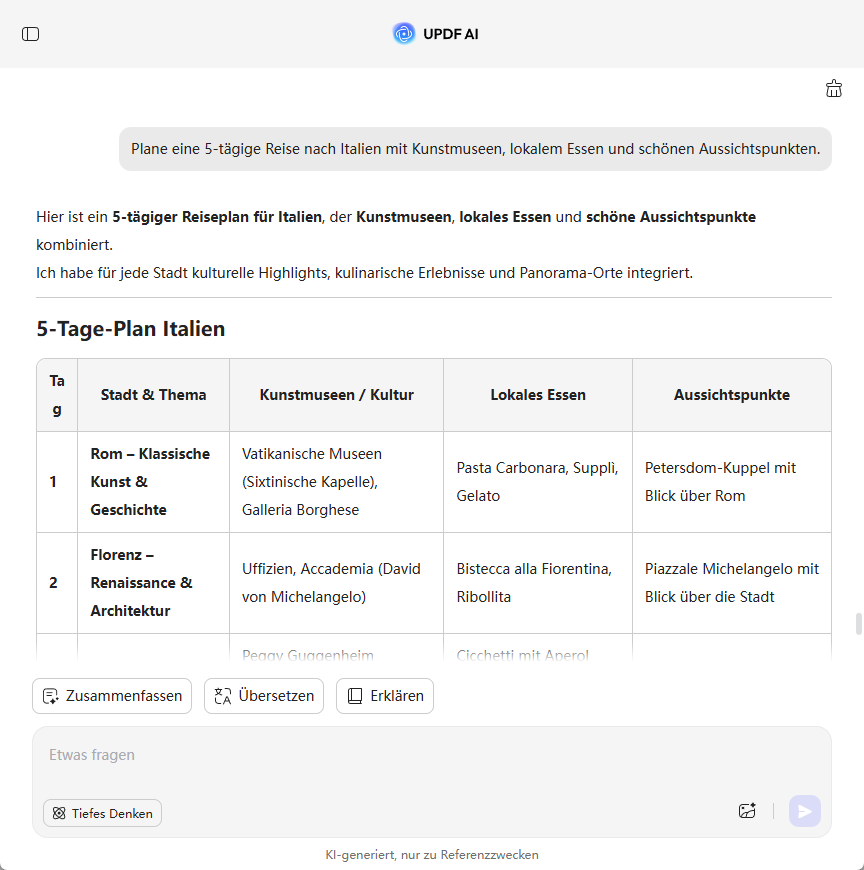The width and height of the screenshot is (864, 870).
Task: Click the Übersetzen translate icon
Action: [x=223, y=696]
